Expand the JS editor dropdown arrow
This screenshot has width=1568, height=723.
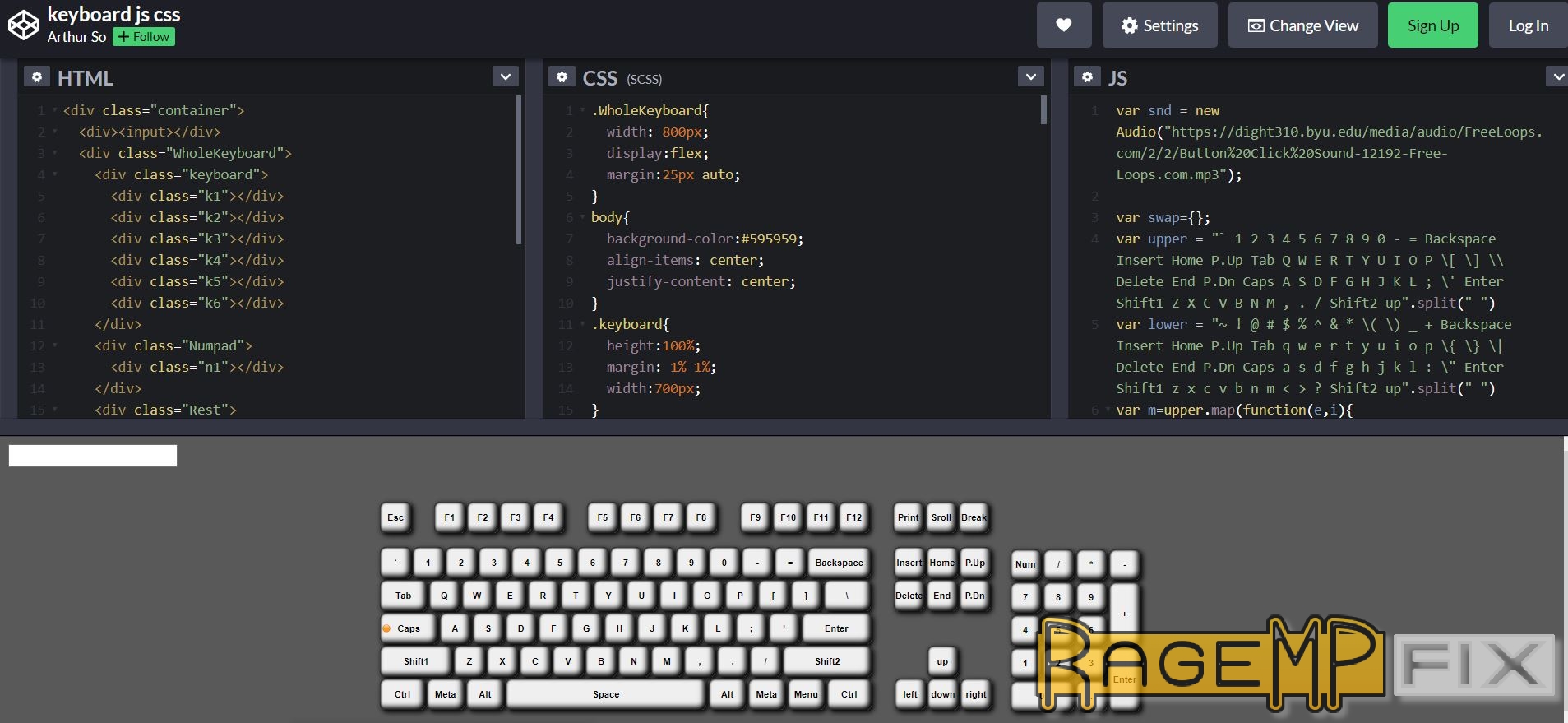1557,76
